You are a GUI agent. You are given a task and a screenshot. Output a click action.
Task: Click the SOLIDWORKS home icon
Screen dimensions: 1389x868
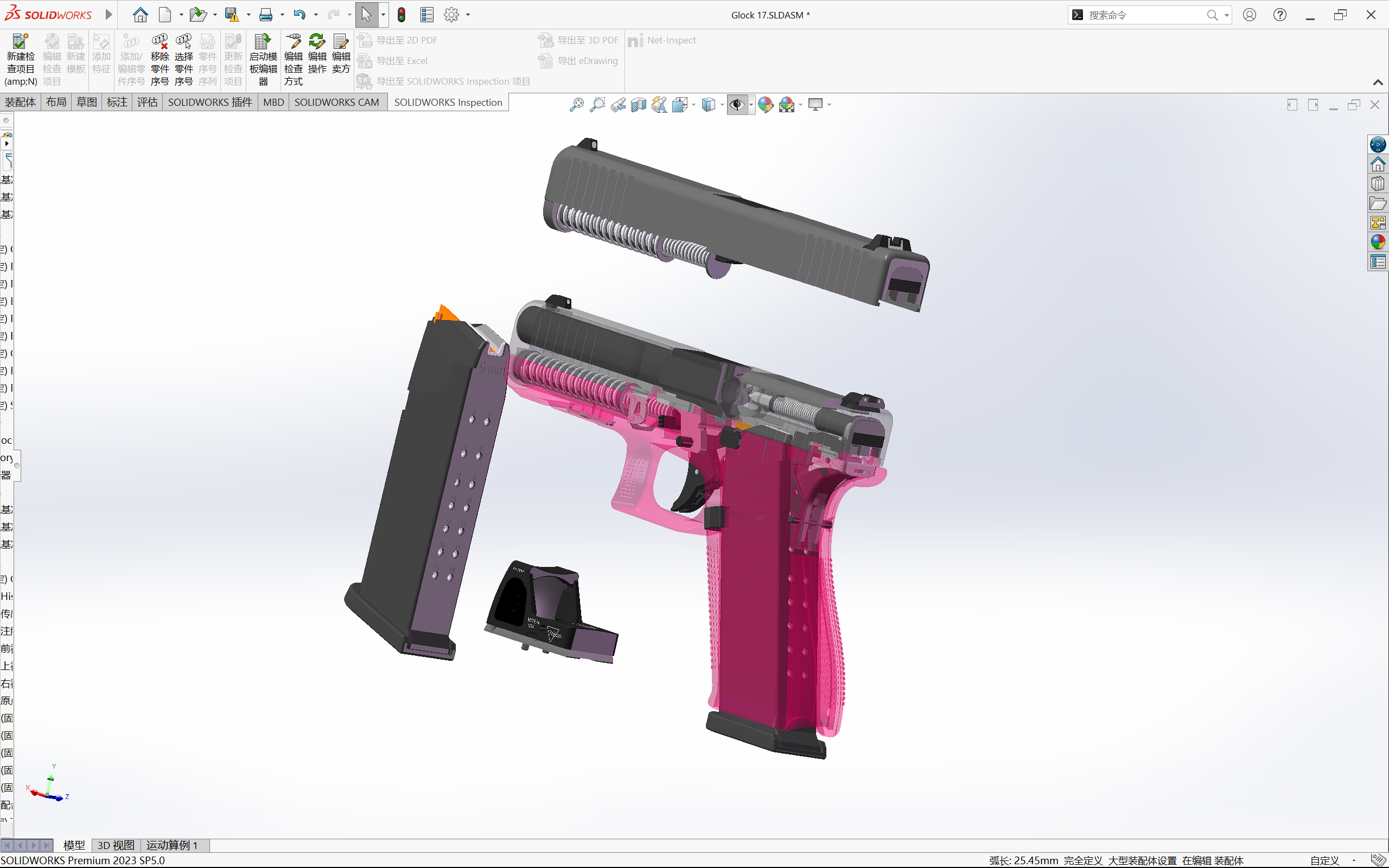tap(140, 15)
